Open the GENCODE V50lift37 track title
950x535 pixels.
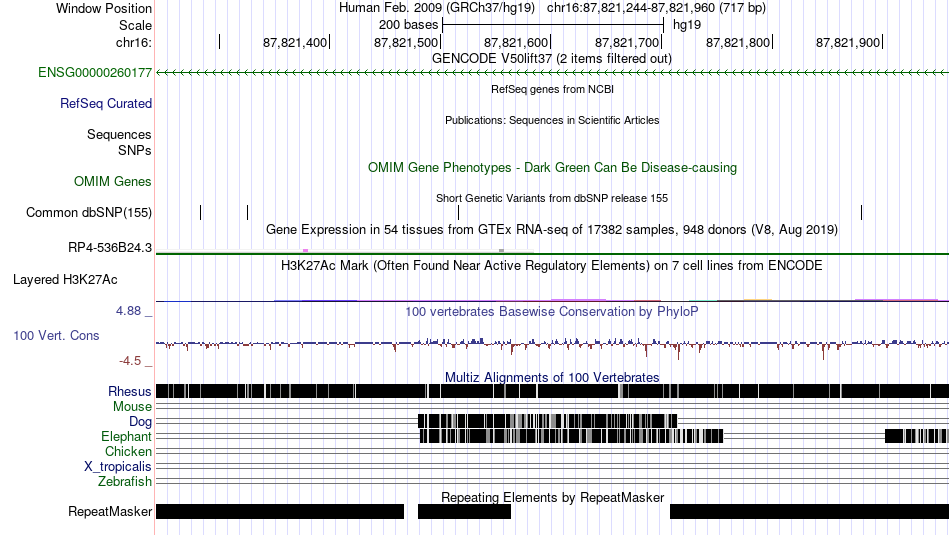(x=551, y=59)
